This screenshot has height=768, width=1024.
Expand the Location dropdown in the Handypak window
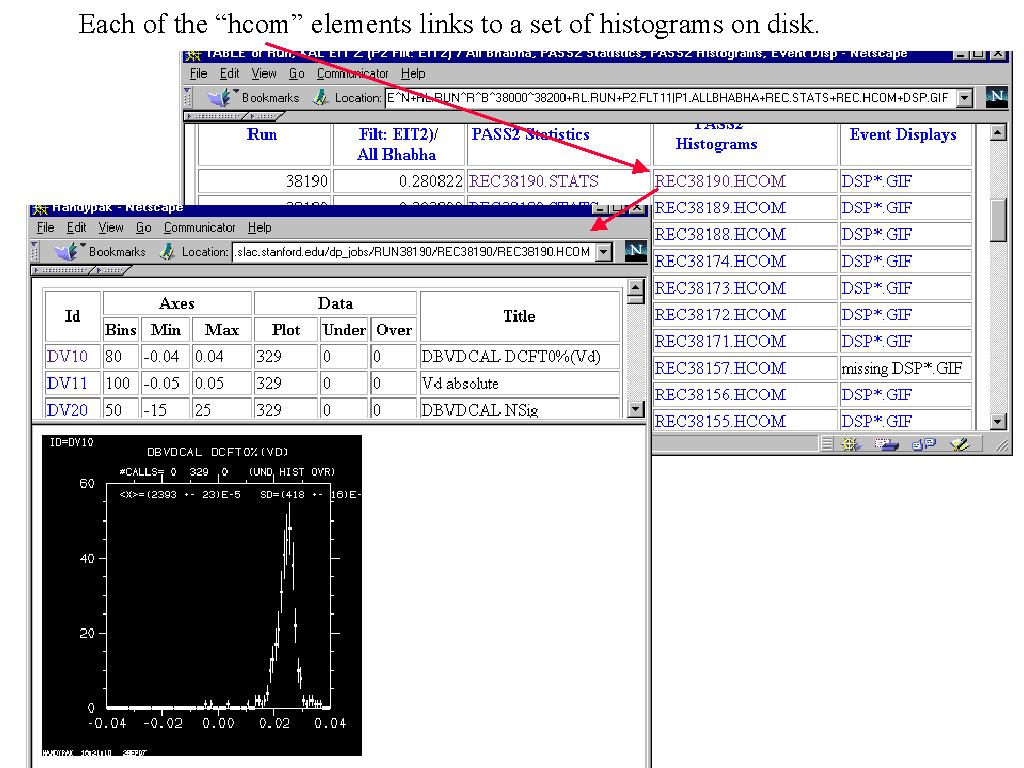point(604,252)
